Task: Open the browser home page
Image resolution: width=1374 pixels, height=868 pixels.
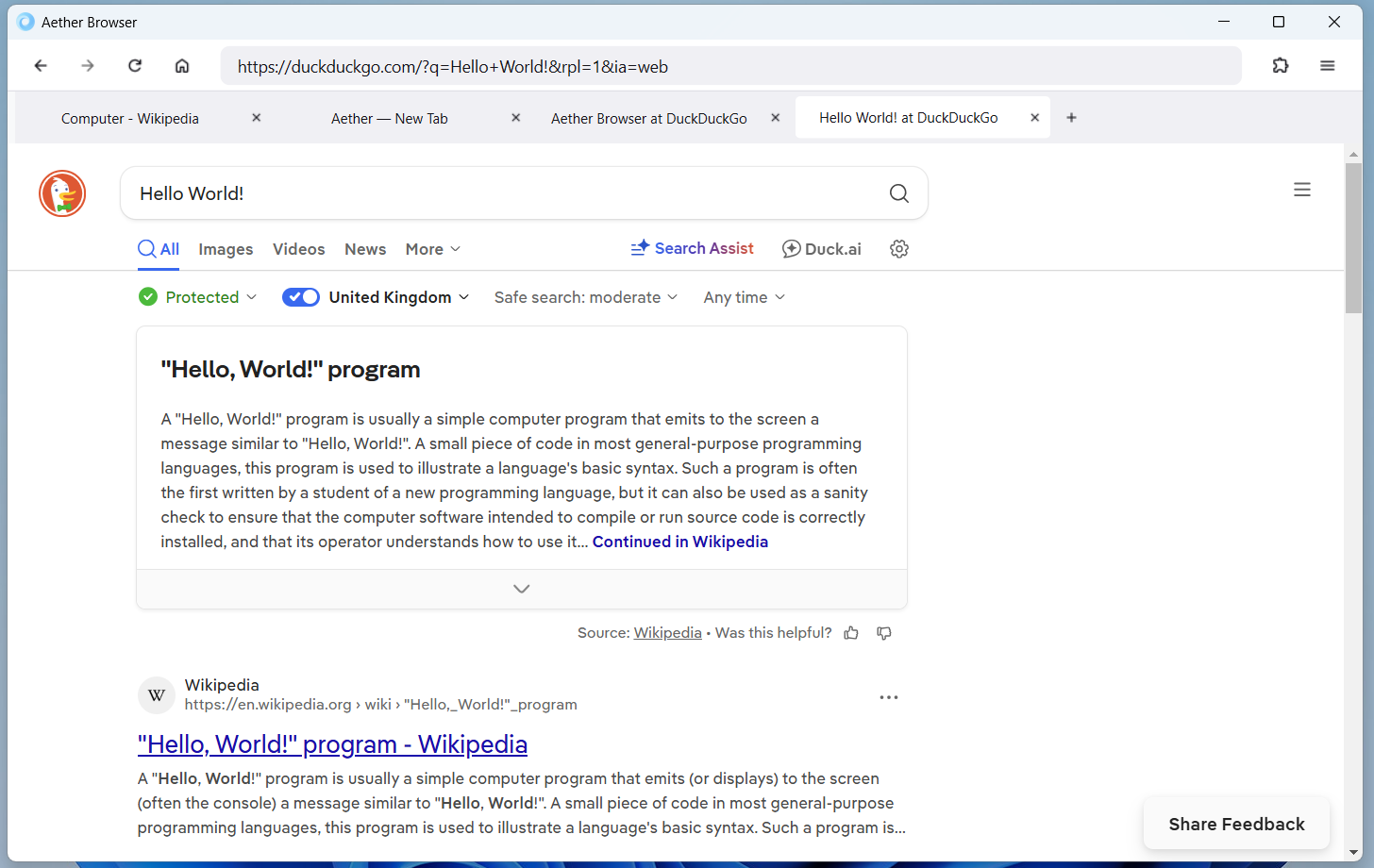Action: (182, 65)
